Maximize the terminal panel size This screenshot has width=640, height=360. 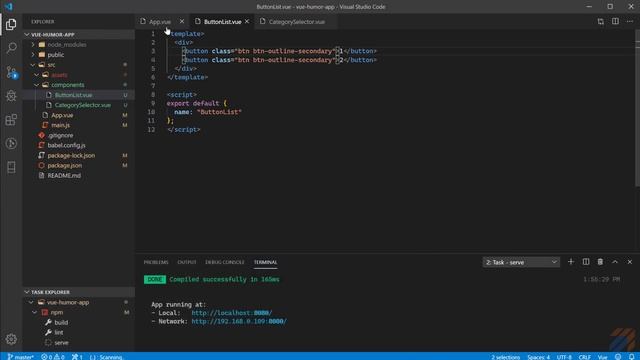coord(615,262)
